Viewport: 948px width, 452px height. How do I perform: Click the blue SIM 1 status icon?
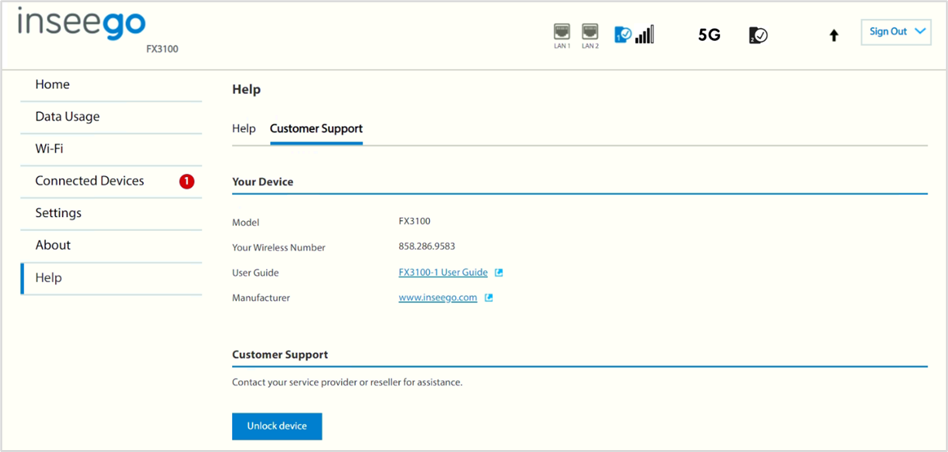pos(623,34)
